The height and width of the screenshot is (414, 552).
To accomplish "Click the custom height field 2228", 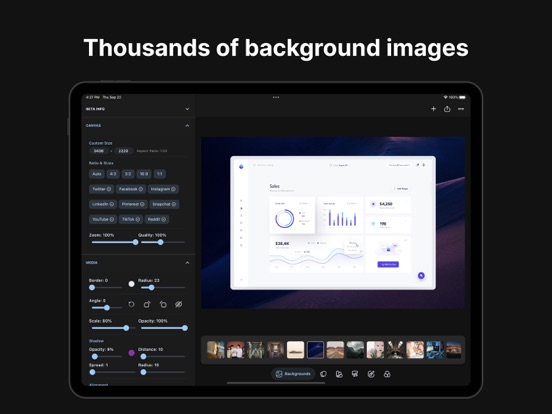I will tap(123, 151).
